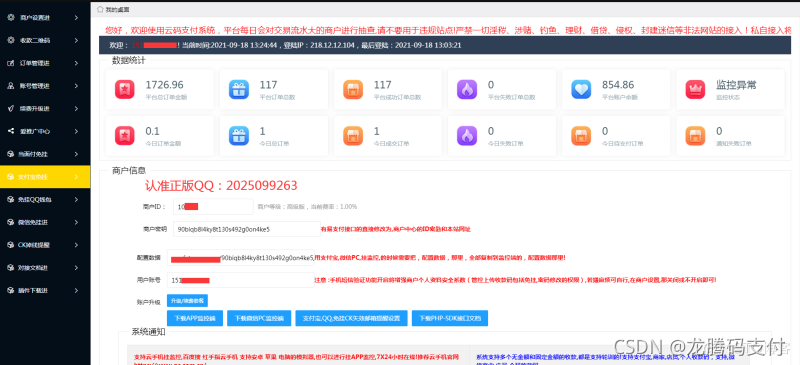Click the gear icon beside 商户设置 in sidebar
This screenshot has width=800, height=365.
click(11, 18)
